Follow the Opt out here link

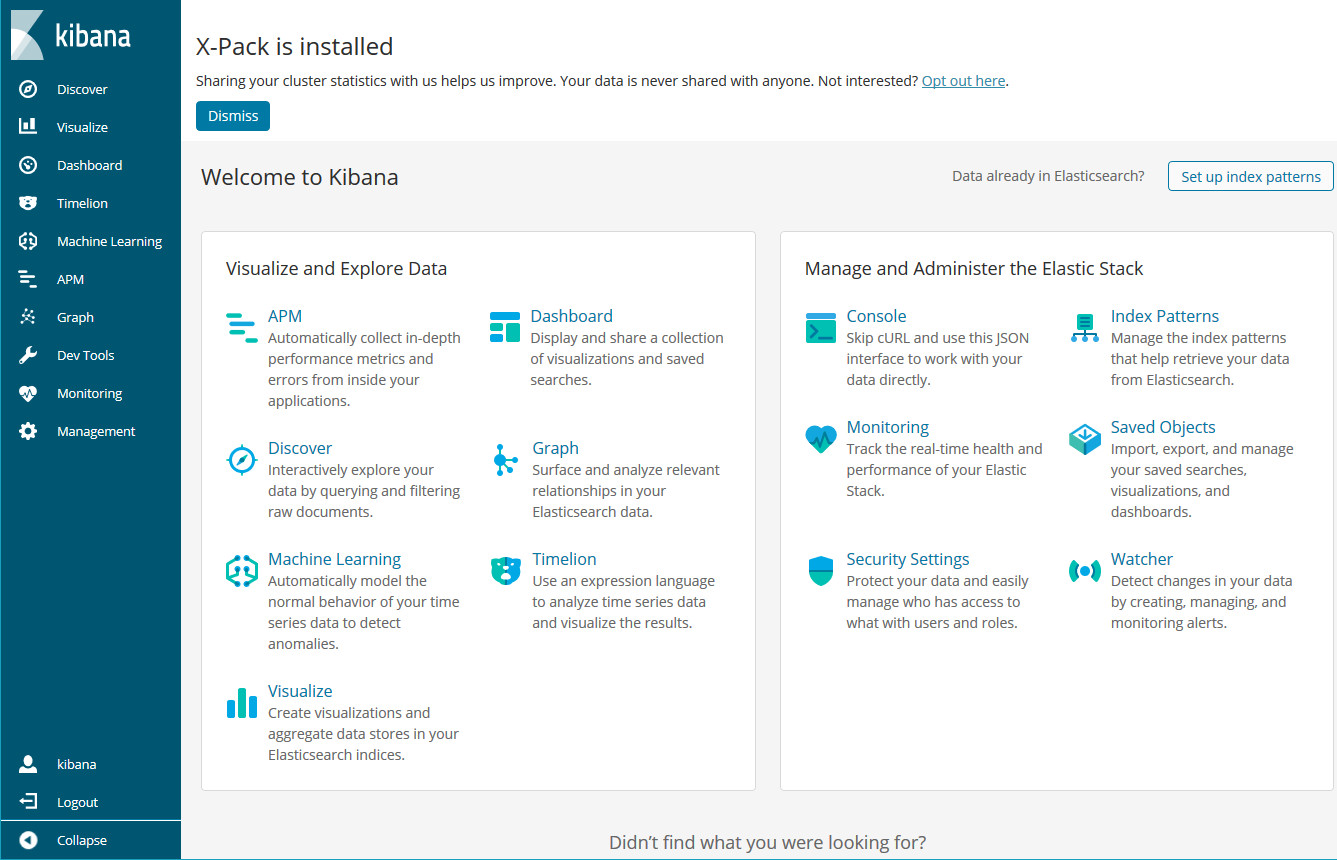pos(963,81)
